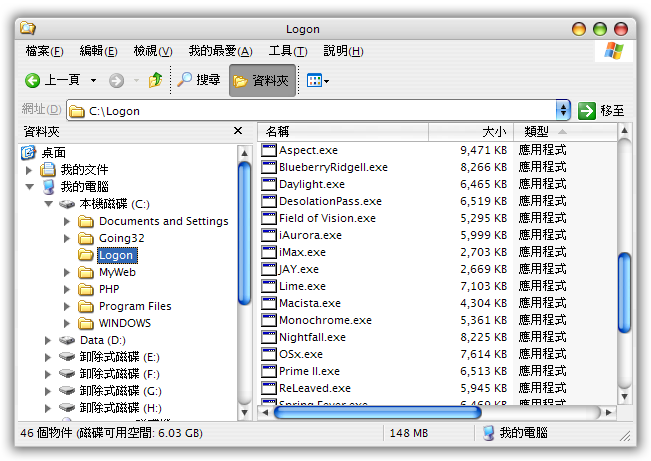
Task: Open the Views icon dropdown
Action: click(x=318, y=80)
